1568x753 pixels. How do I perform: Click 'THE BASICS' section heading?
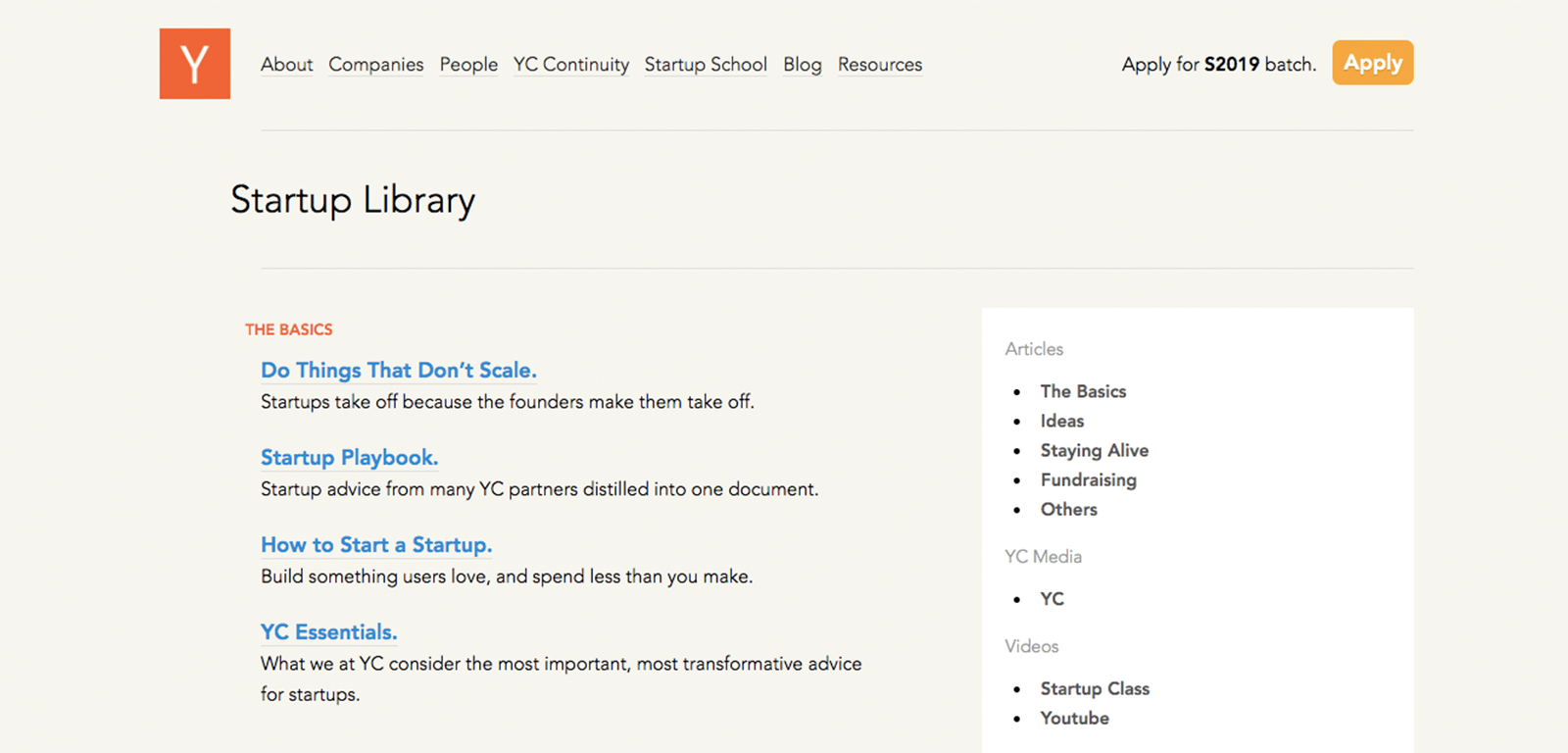[x=289, y=329]
